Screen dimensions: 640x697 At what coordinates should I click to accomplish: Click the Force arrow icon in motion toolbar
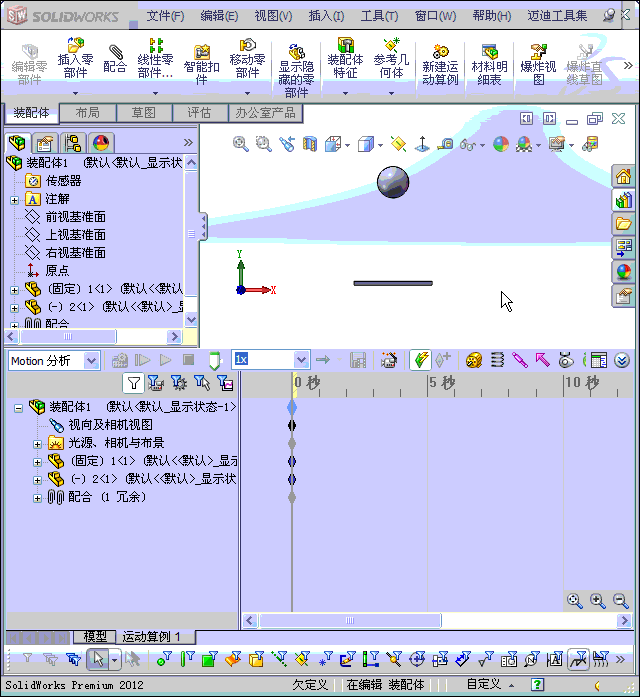542,360
